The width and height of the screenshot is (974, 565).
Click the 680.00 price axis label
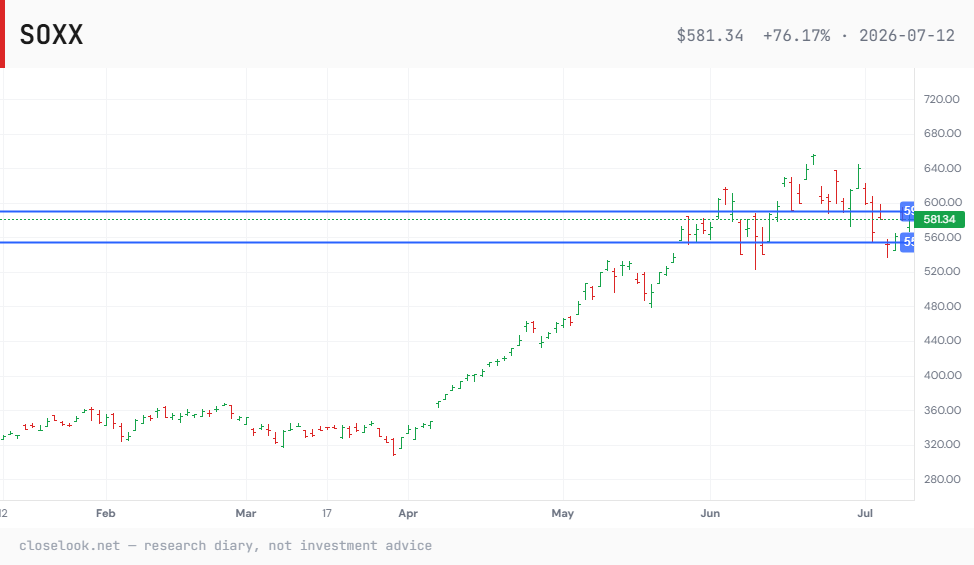942,133
